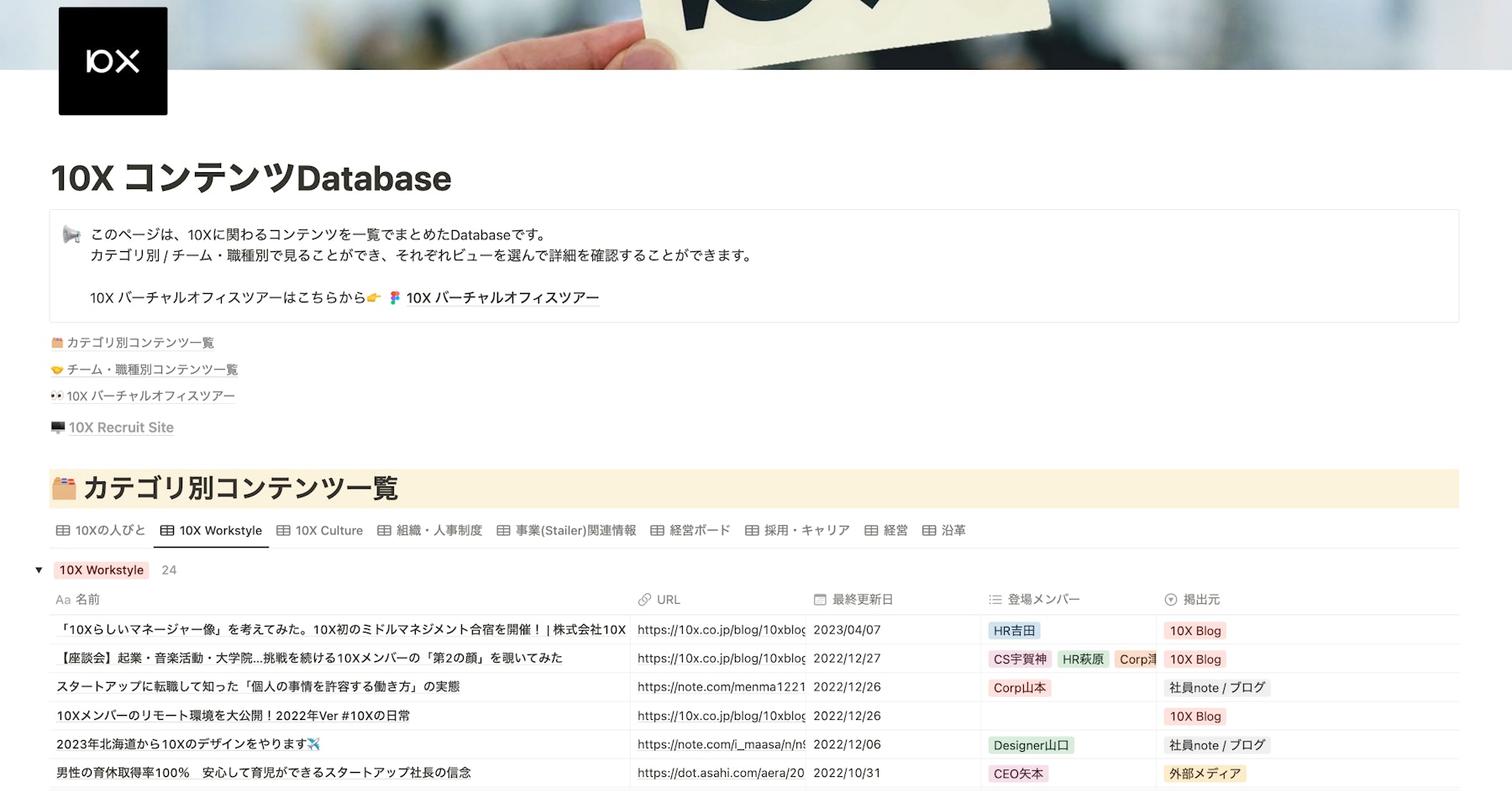Open the 採用・キャリア view tab

797,531
